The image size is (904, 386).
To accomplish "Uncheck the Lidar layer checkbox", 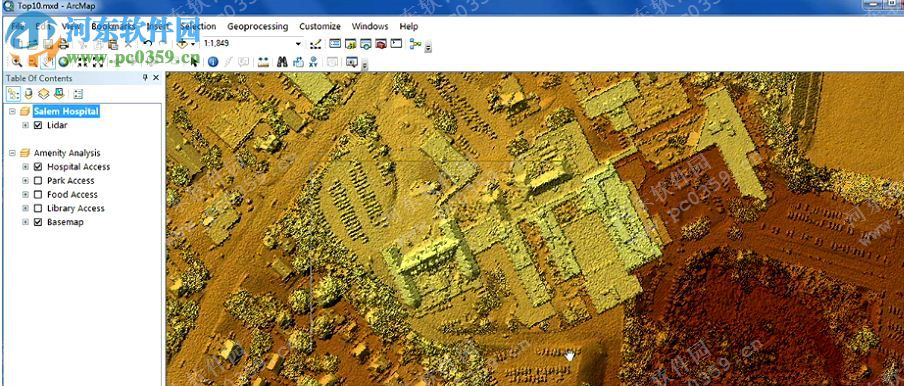I will [x=38, y=125].
